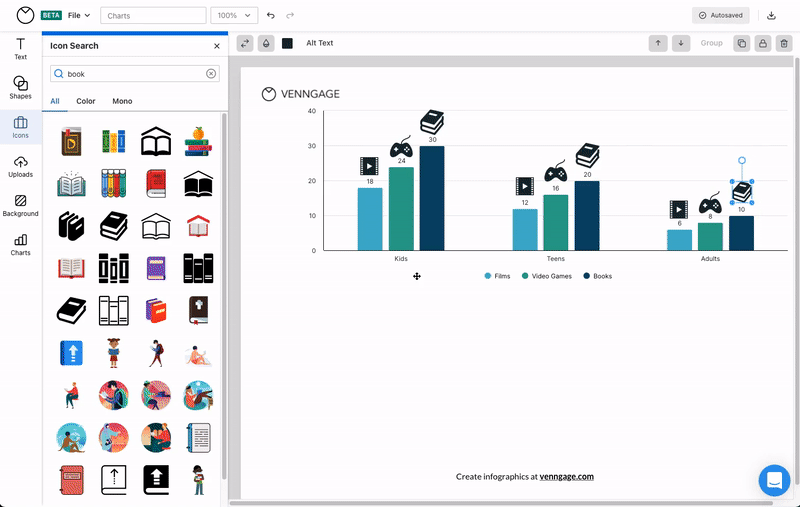Screen dimensions: 800x507
Task: Switch to the Mono icons tab
Action: [122, 101]
